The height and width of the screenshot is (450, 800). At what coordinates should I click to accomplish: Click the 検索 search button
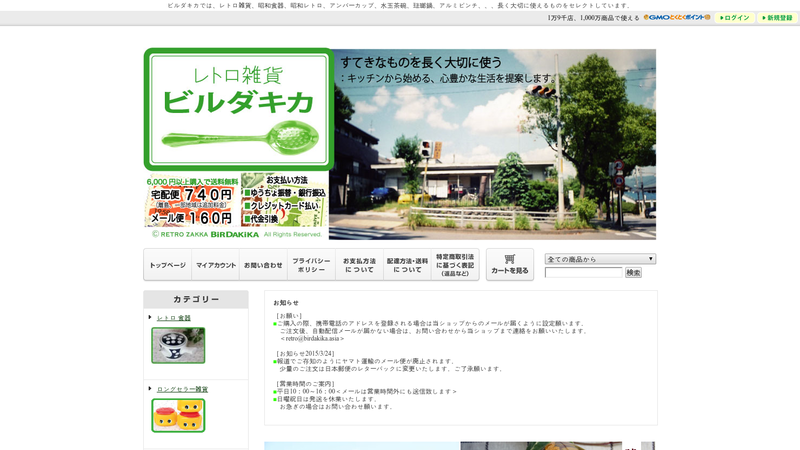coord(633,272)
